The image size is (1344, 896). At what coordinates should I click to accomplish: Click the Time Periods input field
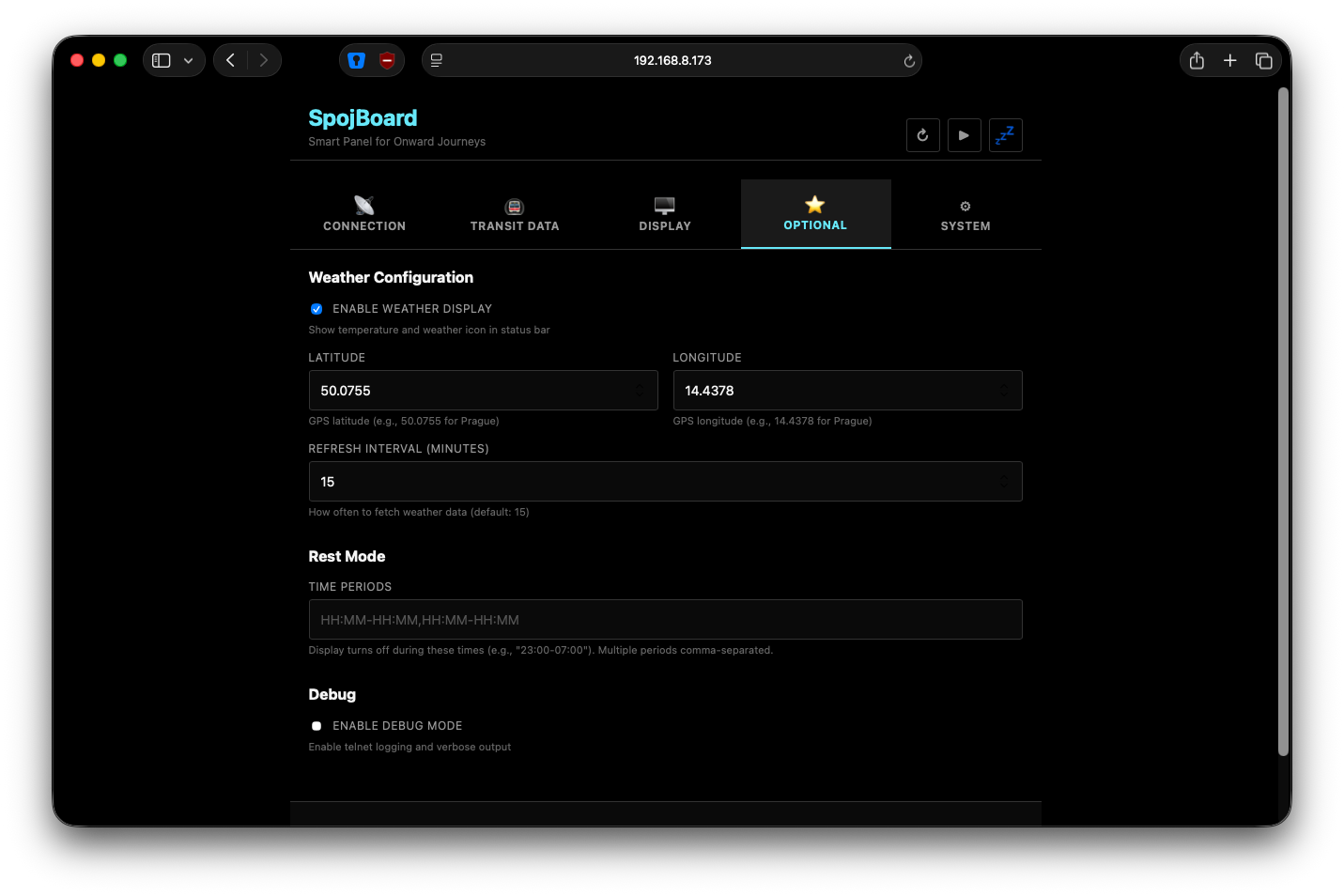point(665,620)
